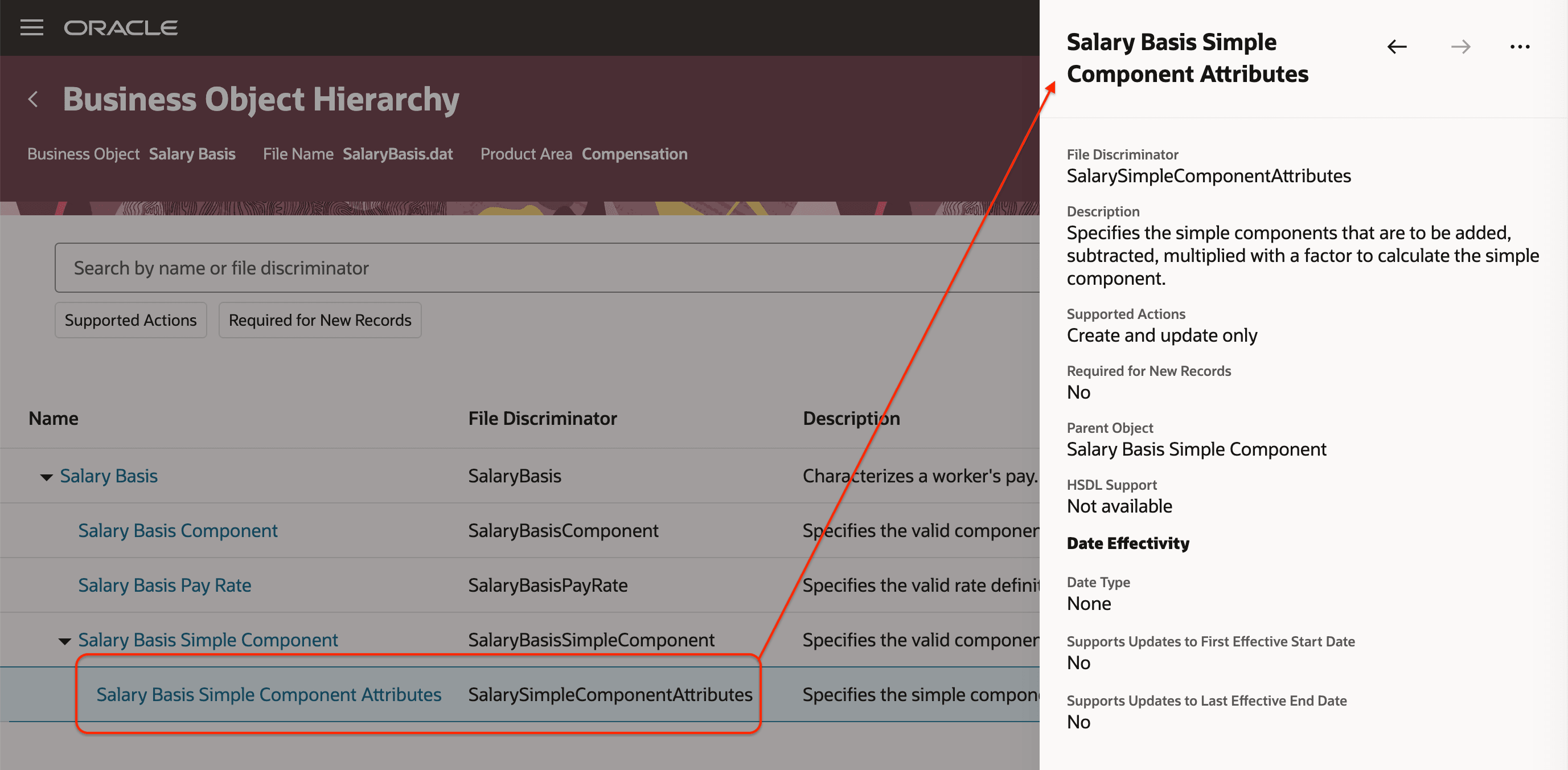Open the Salary Basis Pay Rate object
1568x770 pixels.
pos(165,585)
